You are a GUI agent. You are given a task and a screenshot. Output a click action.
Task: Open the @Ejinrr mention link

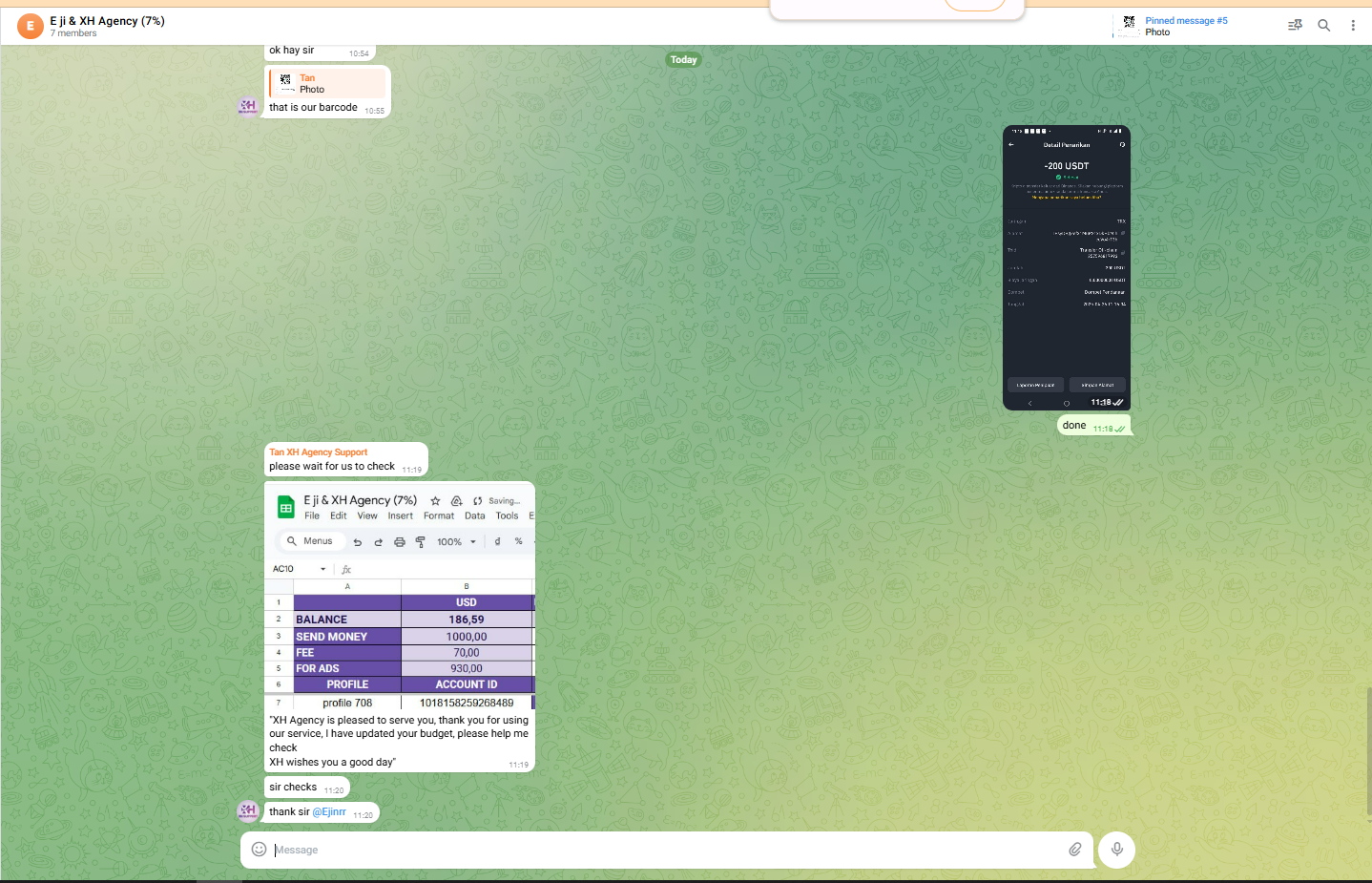[x=329, y=812]
